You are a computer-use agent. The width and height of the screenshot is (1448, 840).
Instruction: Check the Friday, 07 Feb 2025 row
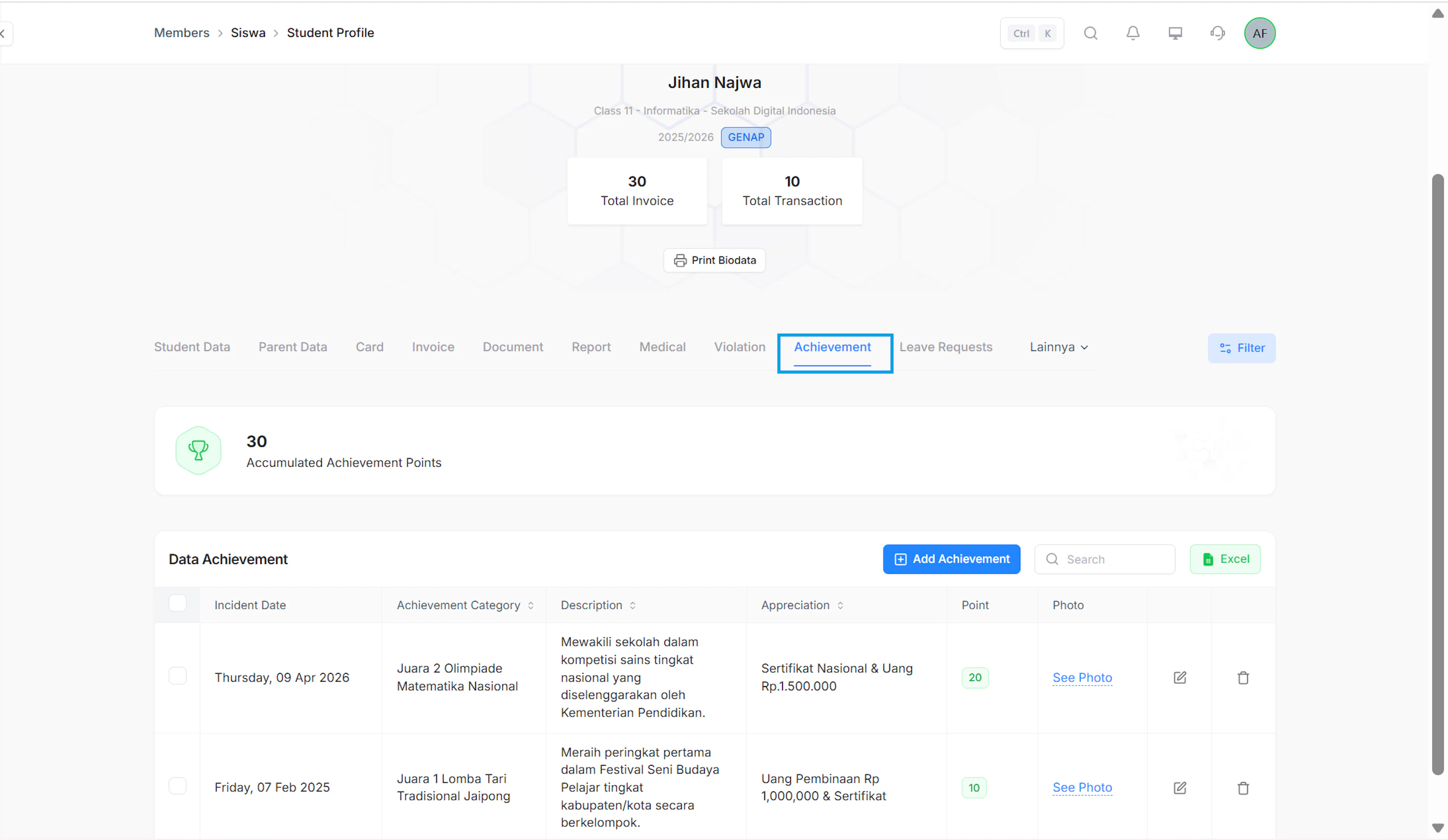pyautogui.click(x=178, y=785)
